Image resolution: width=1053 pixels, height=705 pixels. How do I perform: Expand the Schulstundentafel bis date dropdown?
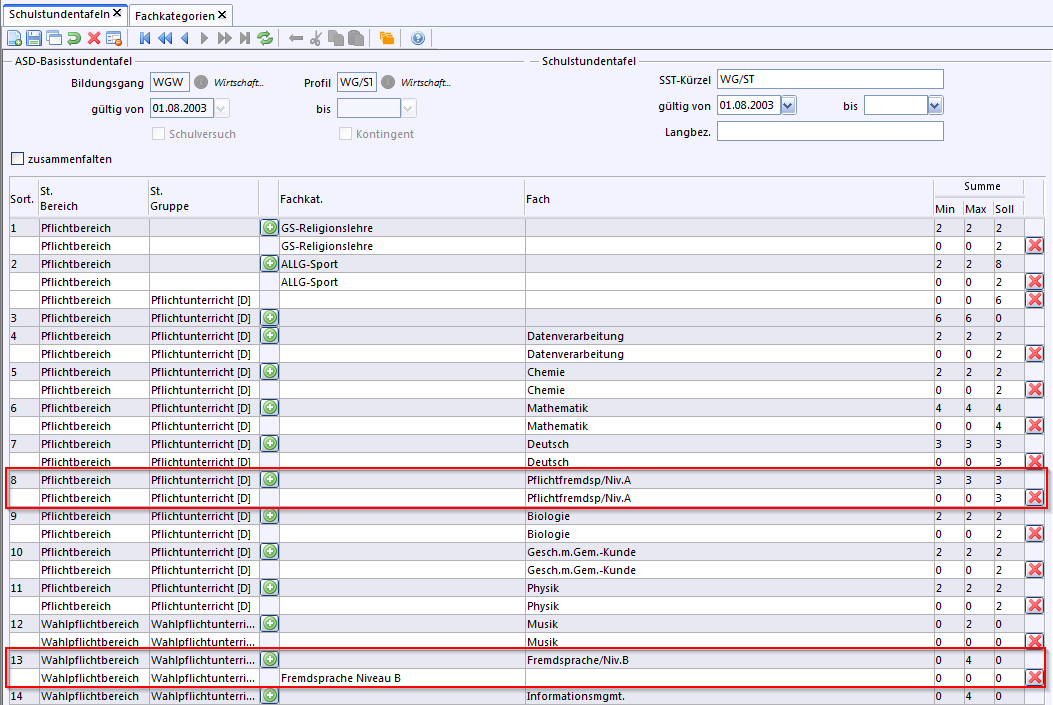[x=934, y=106]
